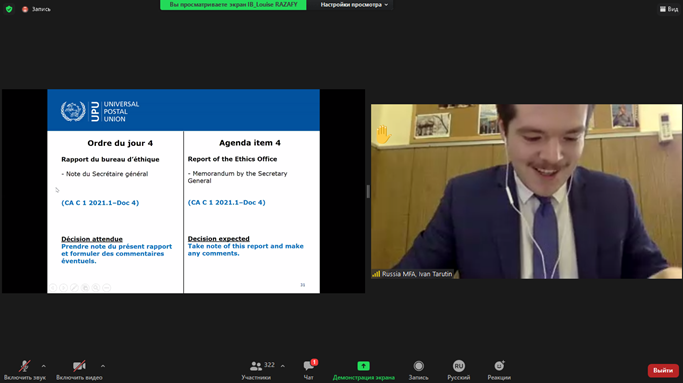Unmute microphone with Включить звук
683x383 pixels.
point(24,370)
